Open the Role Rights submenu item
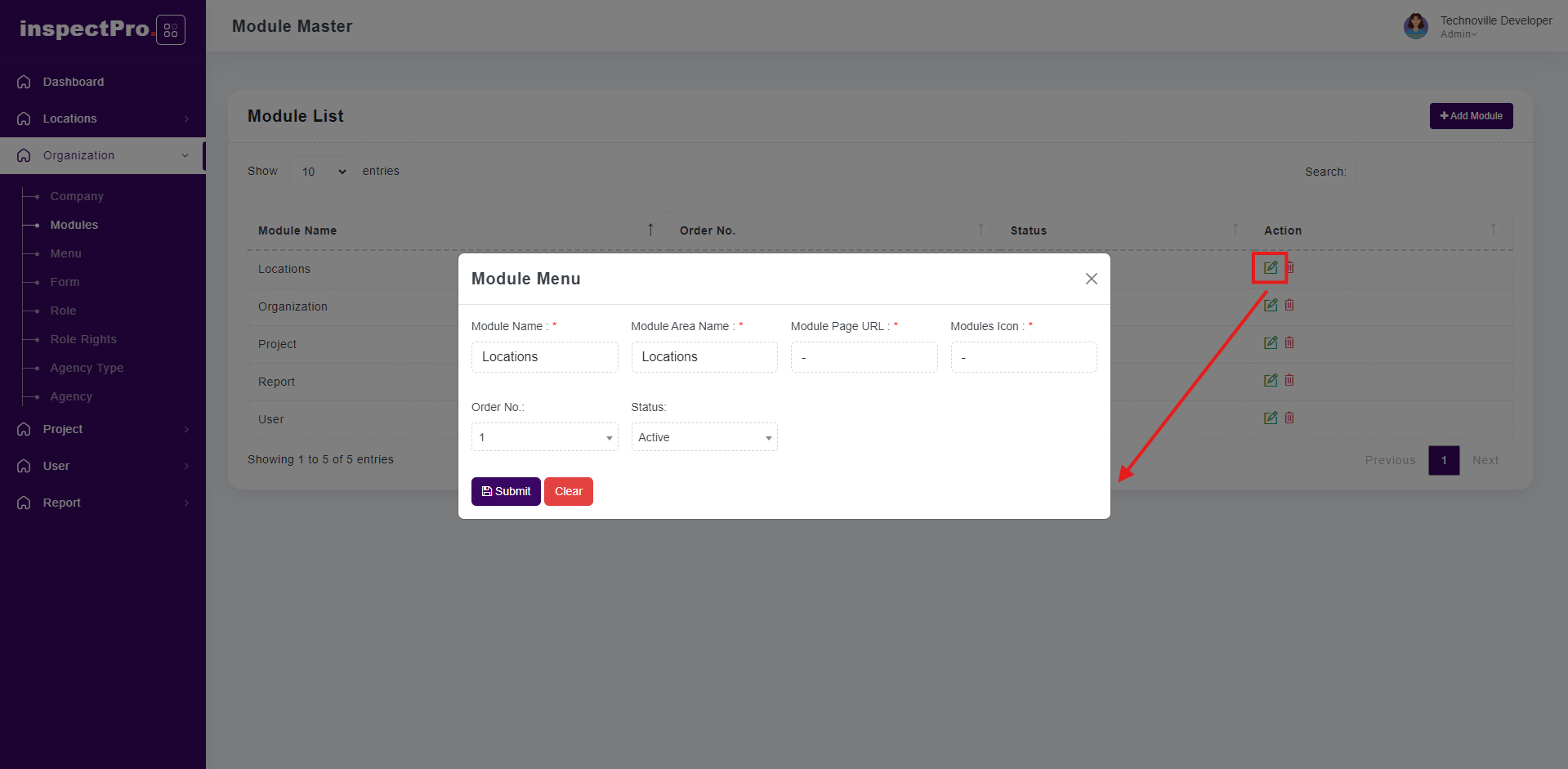This screenshot has width=1568, height=769. tap(83, 339)
